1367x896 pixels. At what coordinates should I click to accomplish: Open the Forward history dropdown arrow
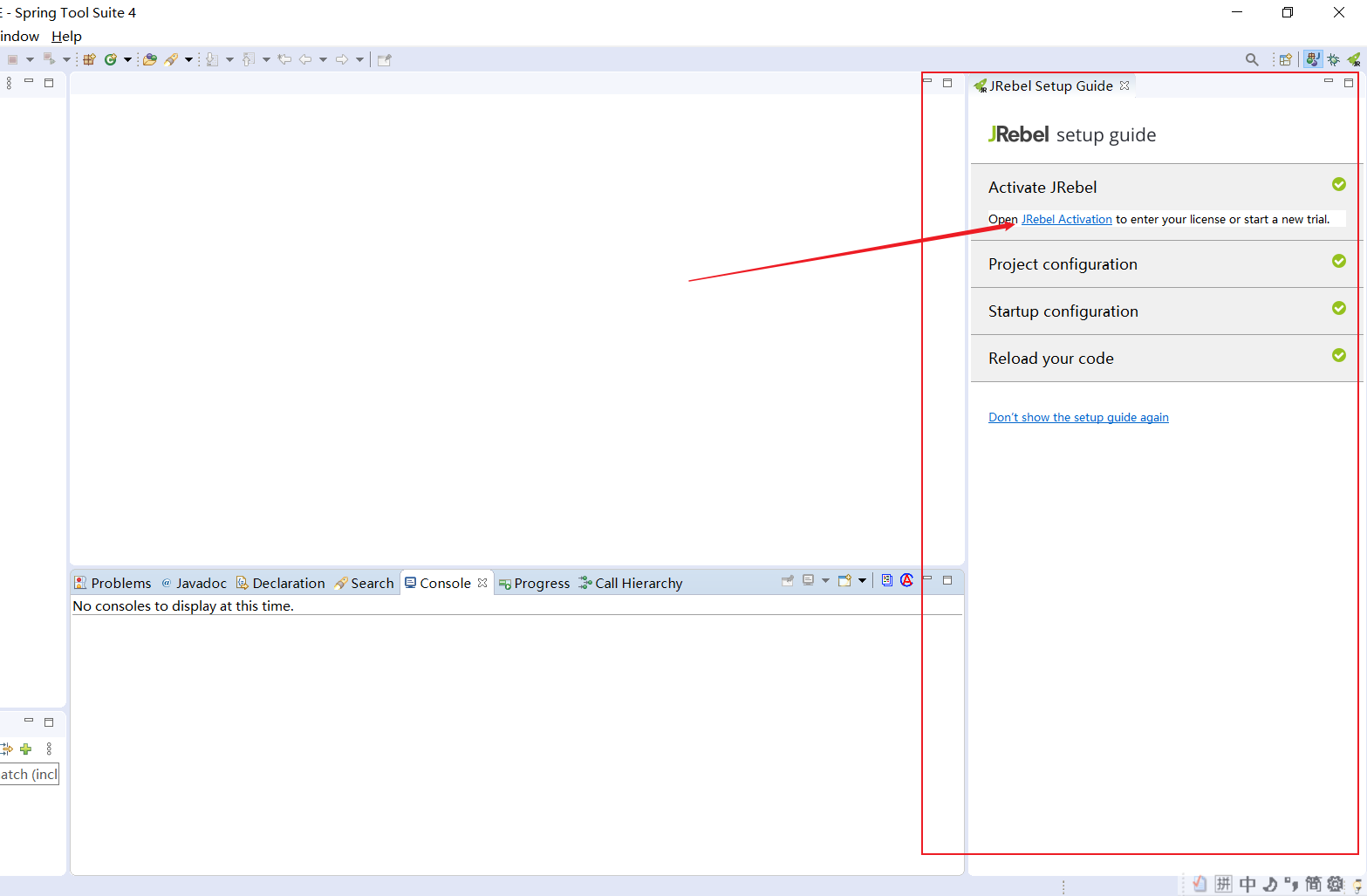[x=359, y=59]
